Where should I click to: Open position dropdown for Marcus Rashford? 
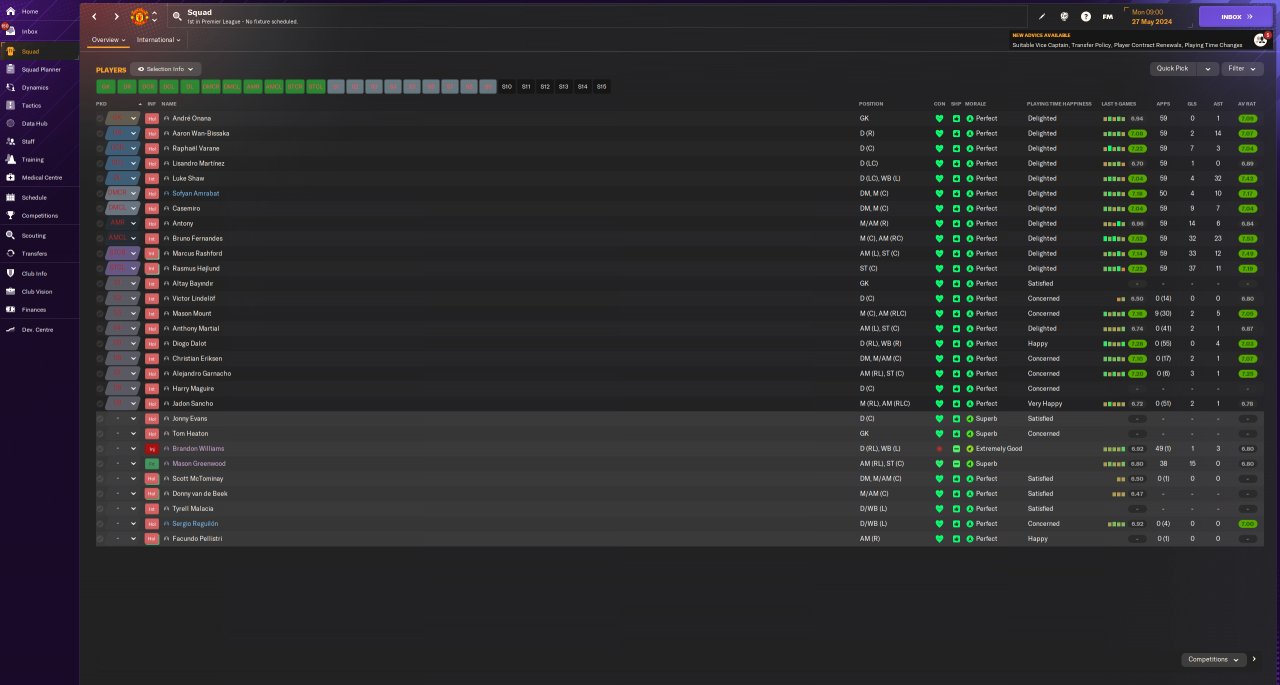pyautogui.click(x=133, y=253)
